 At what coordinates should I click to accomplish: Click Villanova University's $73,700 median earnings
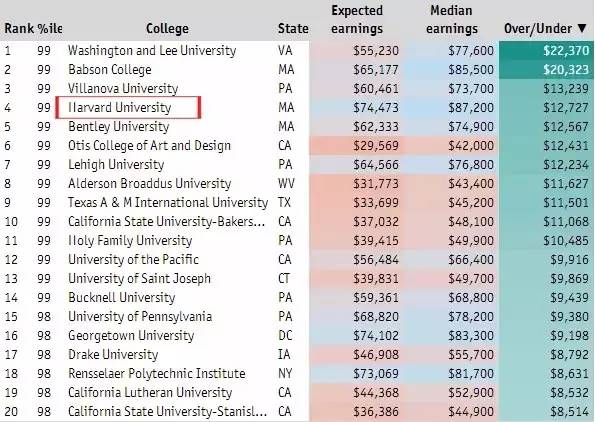coord(471,88)
